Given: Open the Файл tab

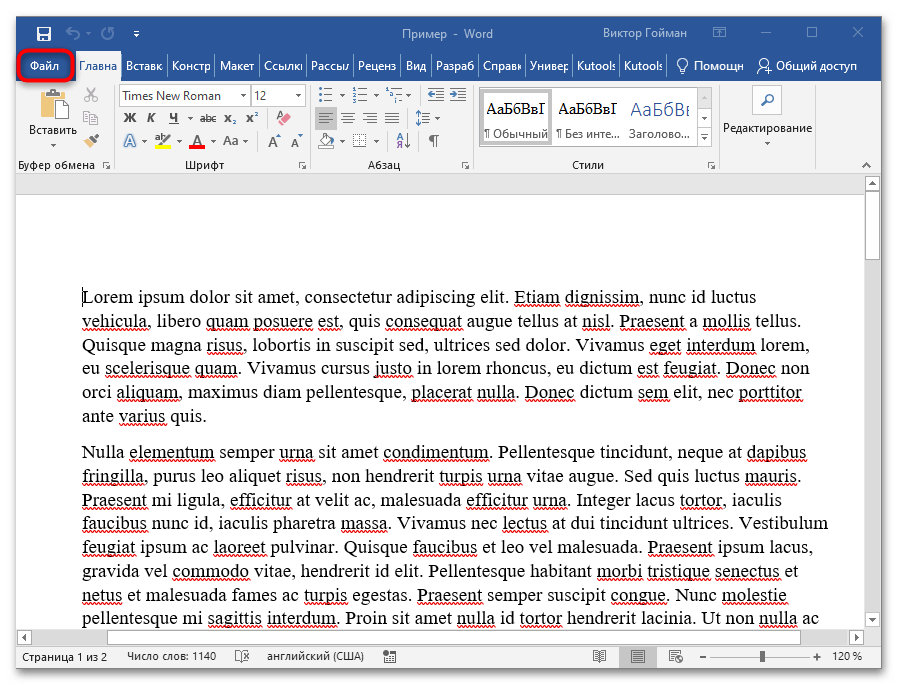Looking at the screenshot, I should pos(45,66).
